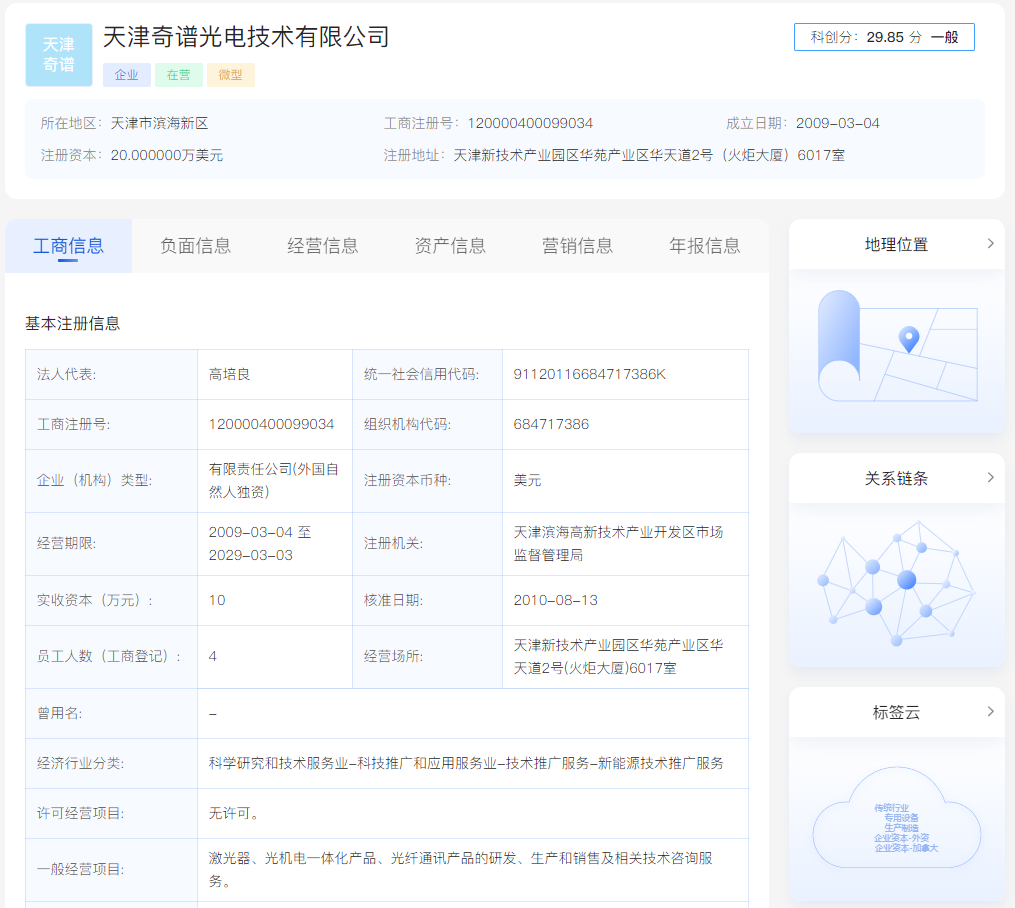The height and width of the screenshot is (908, 1015).
Task: Click the header 注册地址 value text
Action: (x=649, y=155)
